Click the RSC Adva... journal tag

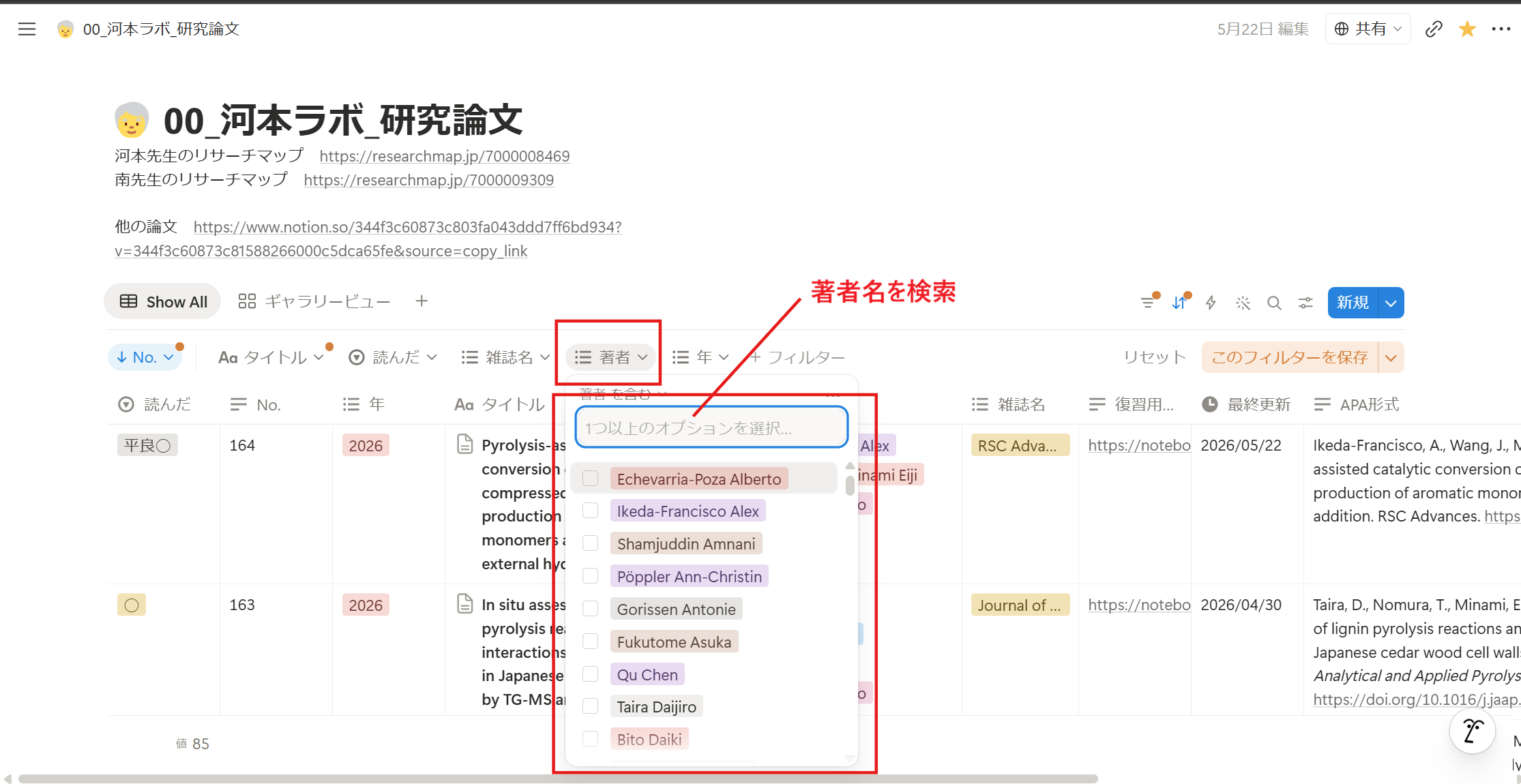1020,445
